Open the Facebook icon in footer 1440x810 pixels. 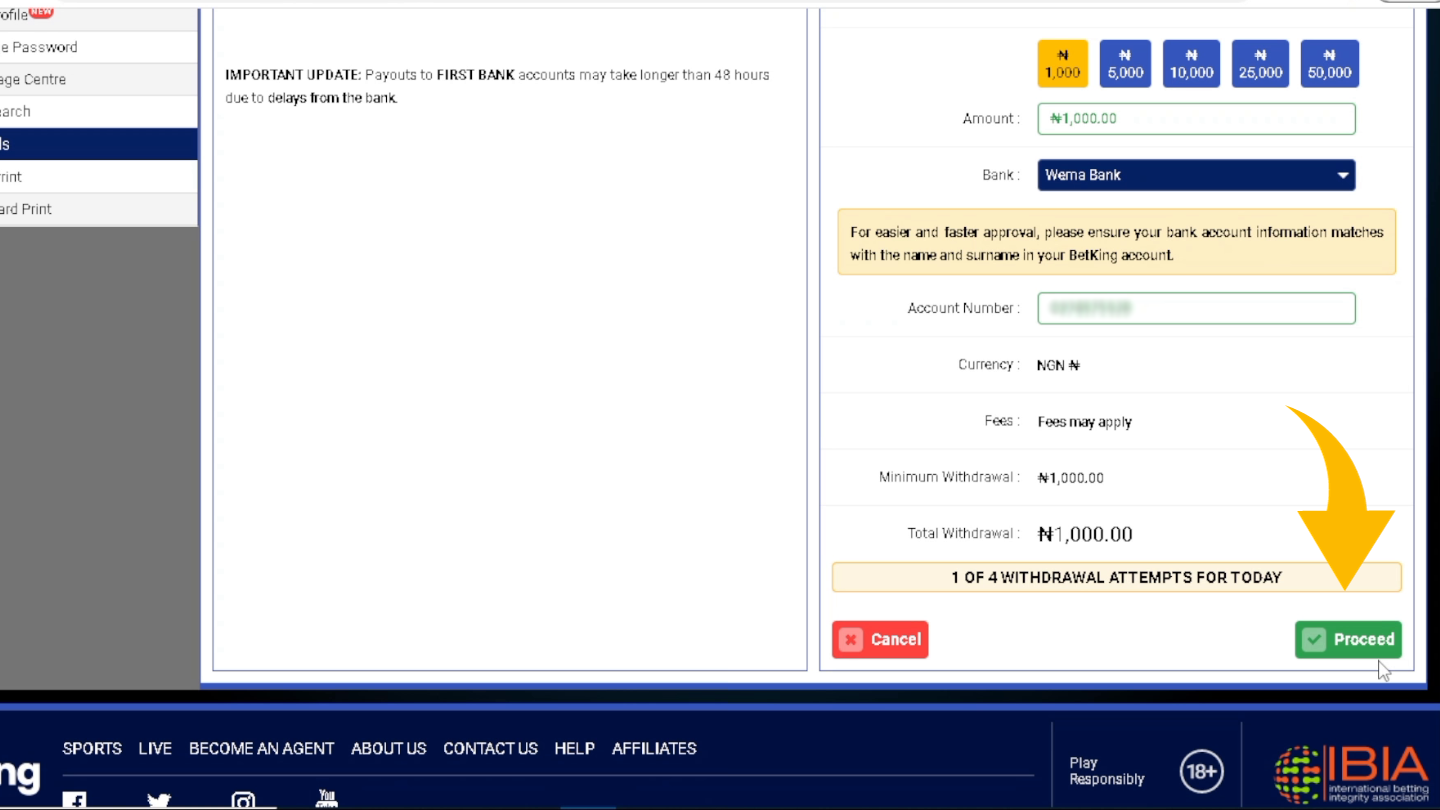pos(74,800)
